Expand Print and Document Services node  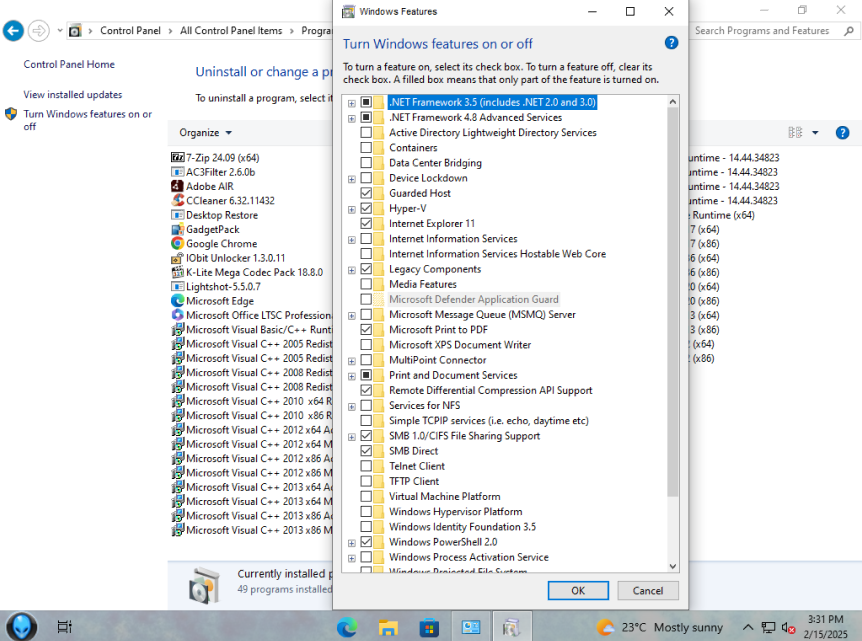click(x=352, y=376)
